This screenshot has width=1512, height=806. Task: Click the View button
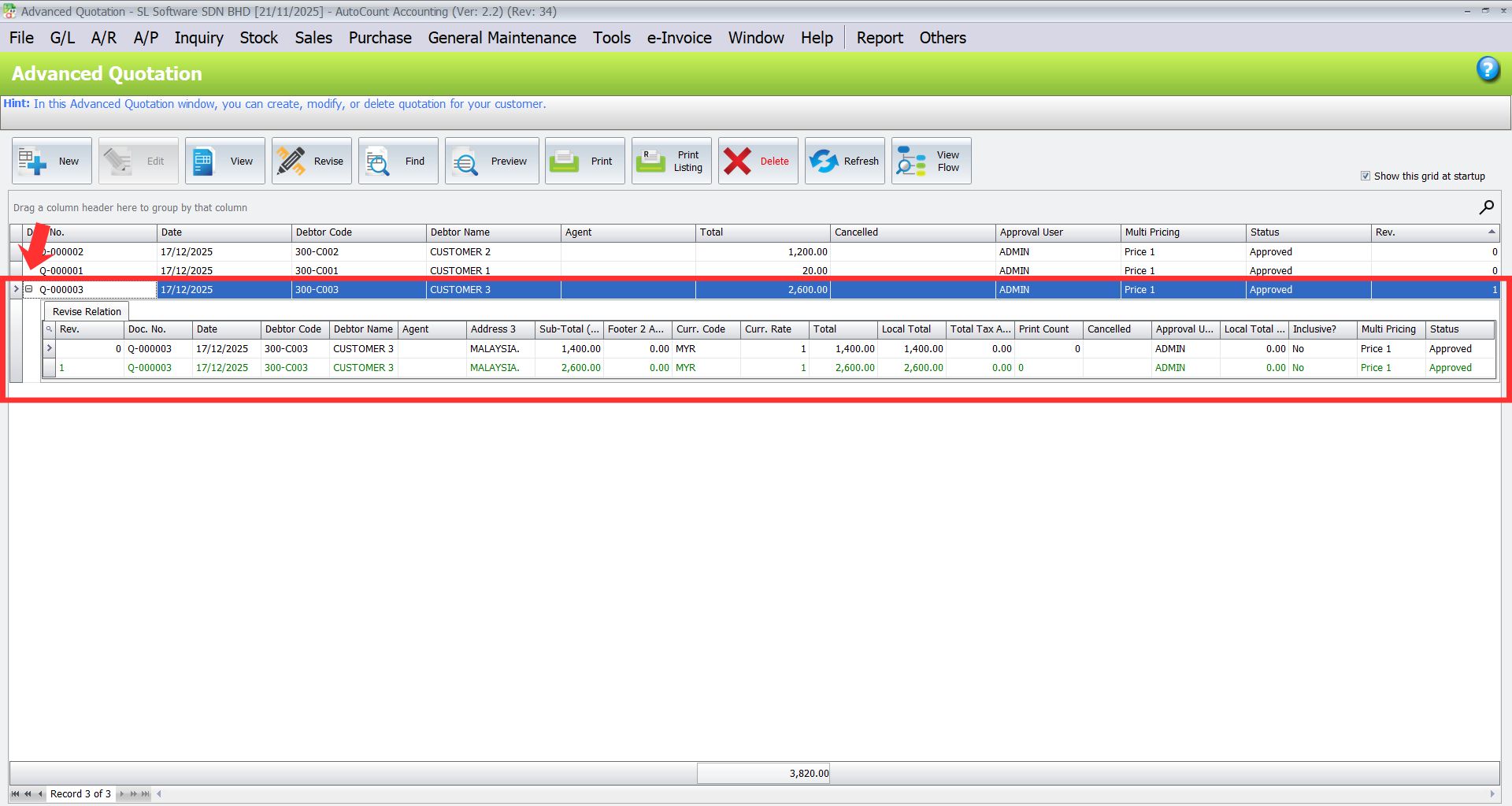[224, 161]
